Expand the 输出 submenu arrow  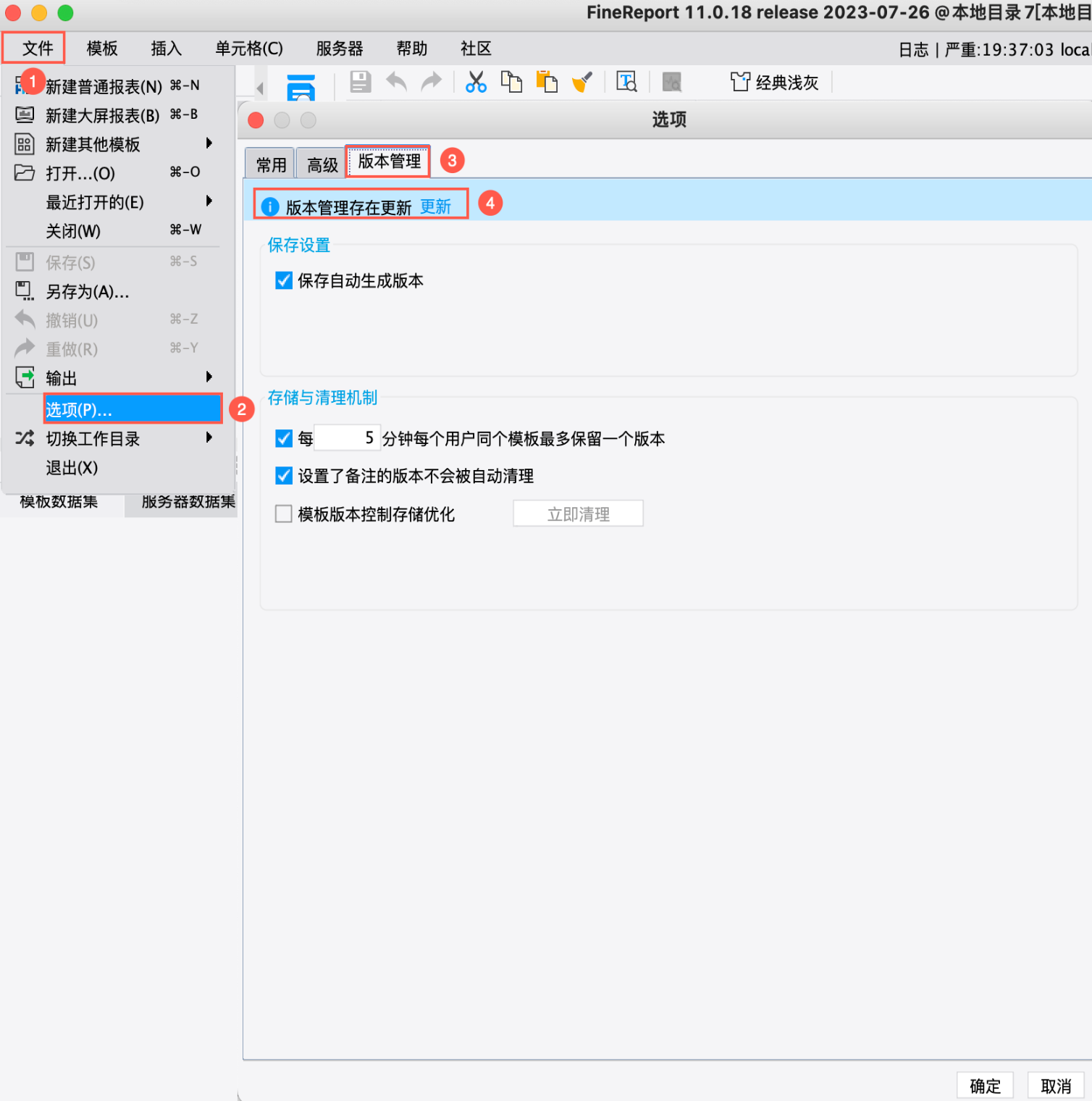pos(209,377)
